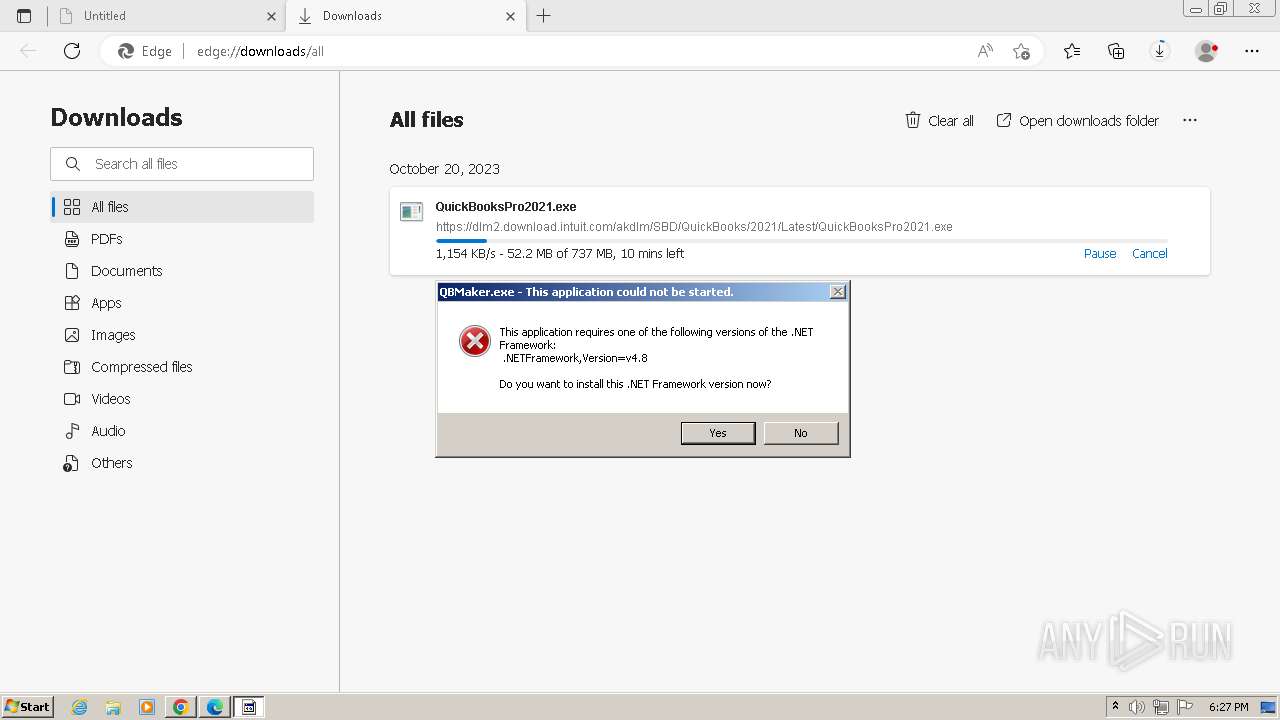The height and width of the screenshot is (720, 1280).
Task: Click Open downloads folder
Action: pos(1078,121)
